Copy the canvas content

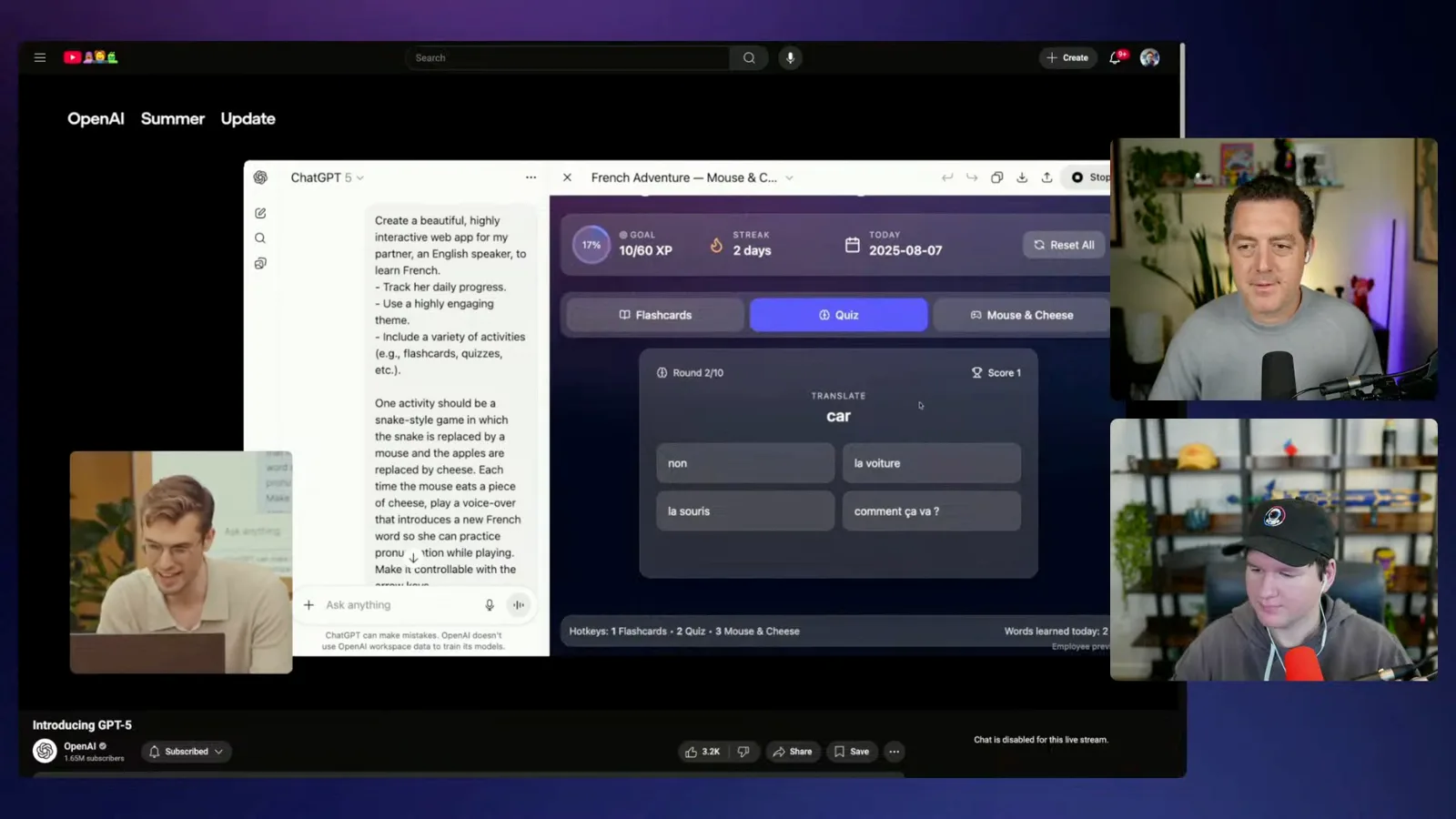coord(997,177)
